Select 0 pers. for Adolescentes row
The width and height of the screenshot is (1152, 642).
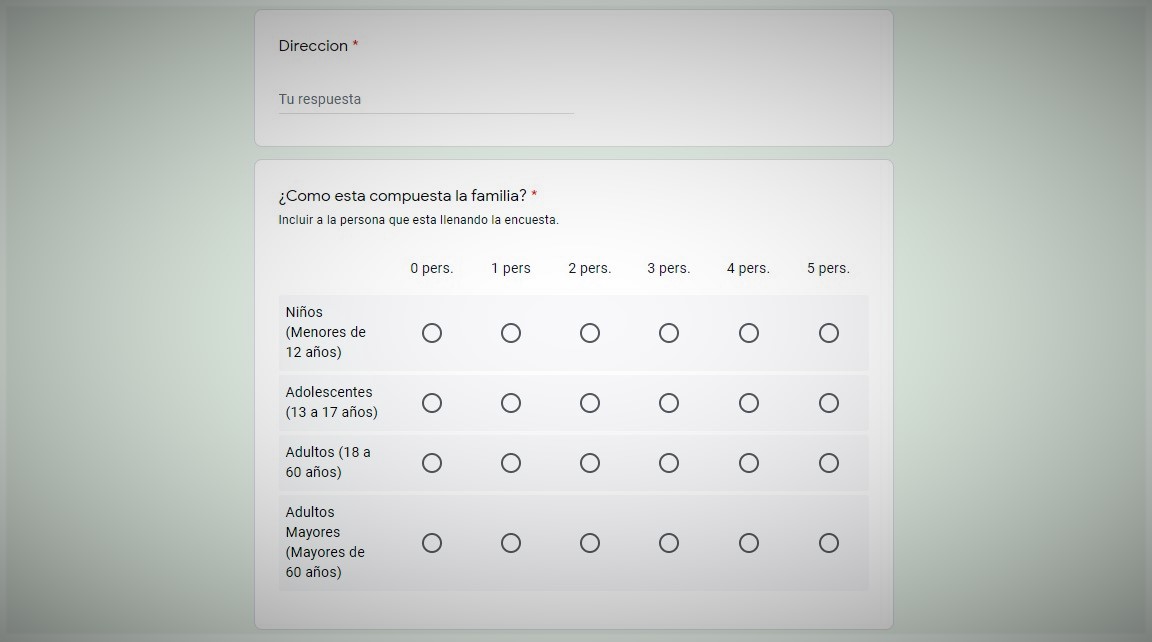431,403
